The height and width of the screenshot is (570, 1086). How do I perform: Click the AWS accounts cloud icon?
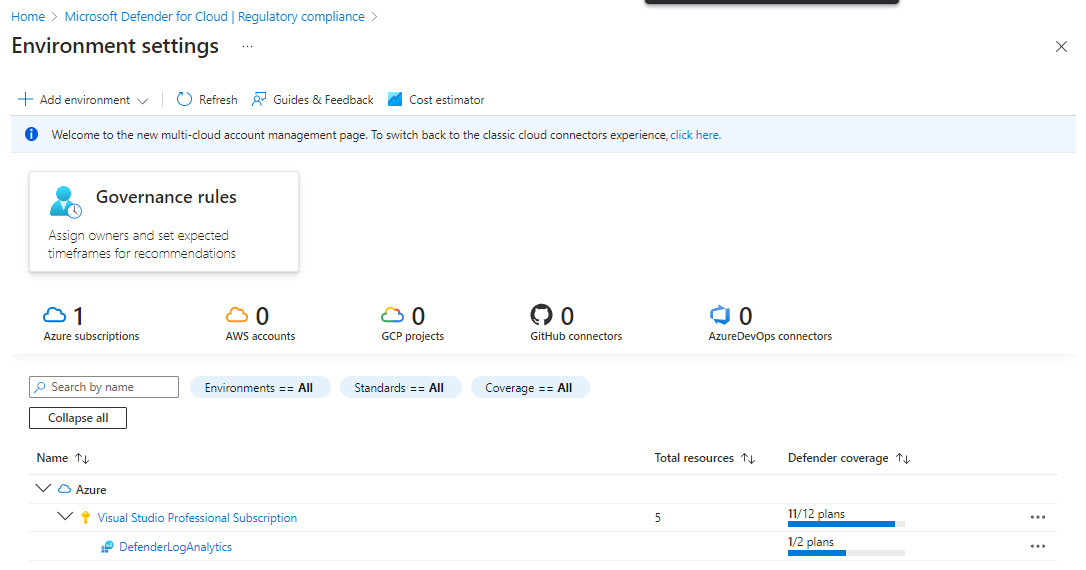[x=236, y=316]
